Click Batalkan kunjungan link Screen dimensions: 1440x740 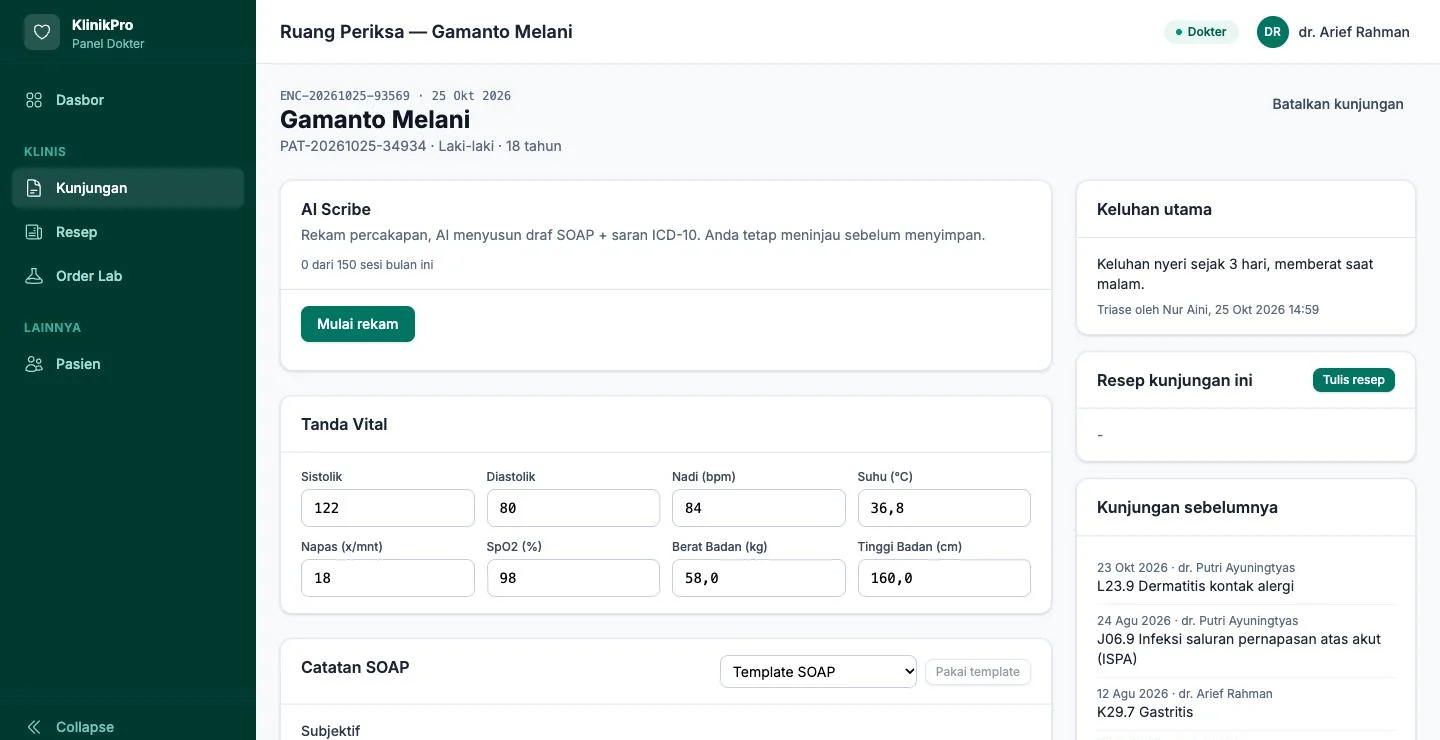pyautogui.click(x=1338, y=104)
